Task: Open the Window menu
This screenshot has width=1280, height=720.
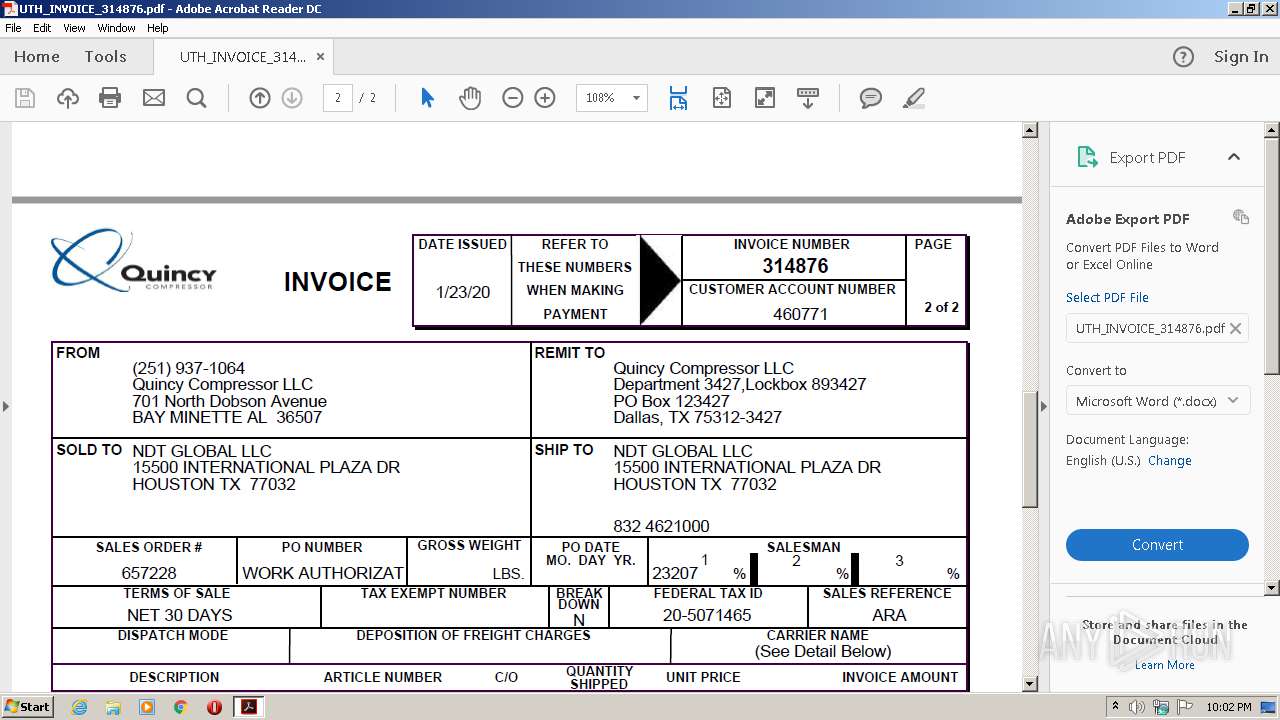Action: [x=116, y=28]
